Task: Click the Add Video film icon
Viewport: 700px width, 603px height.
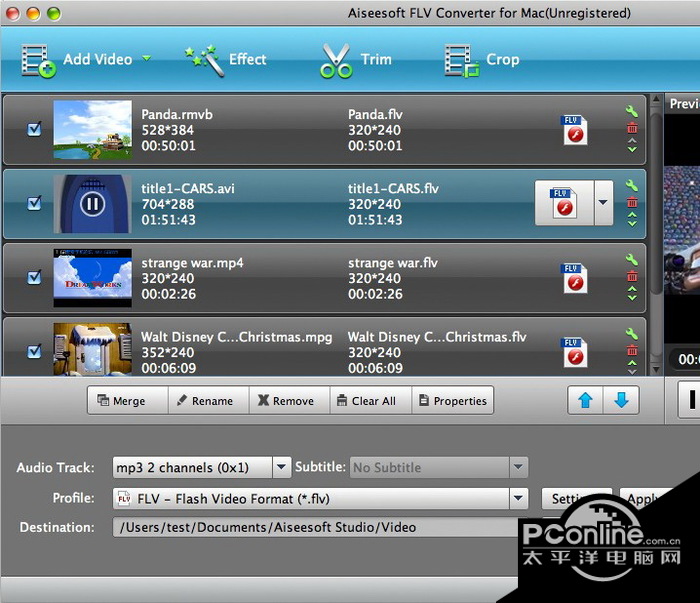Action: [x=38, y=61]
